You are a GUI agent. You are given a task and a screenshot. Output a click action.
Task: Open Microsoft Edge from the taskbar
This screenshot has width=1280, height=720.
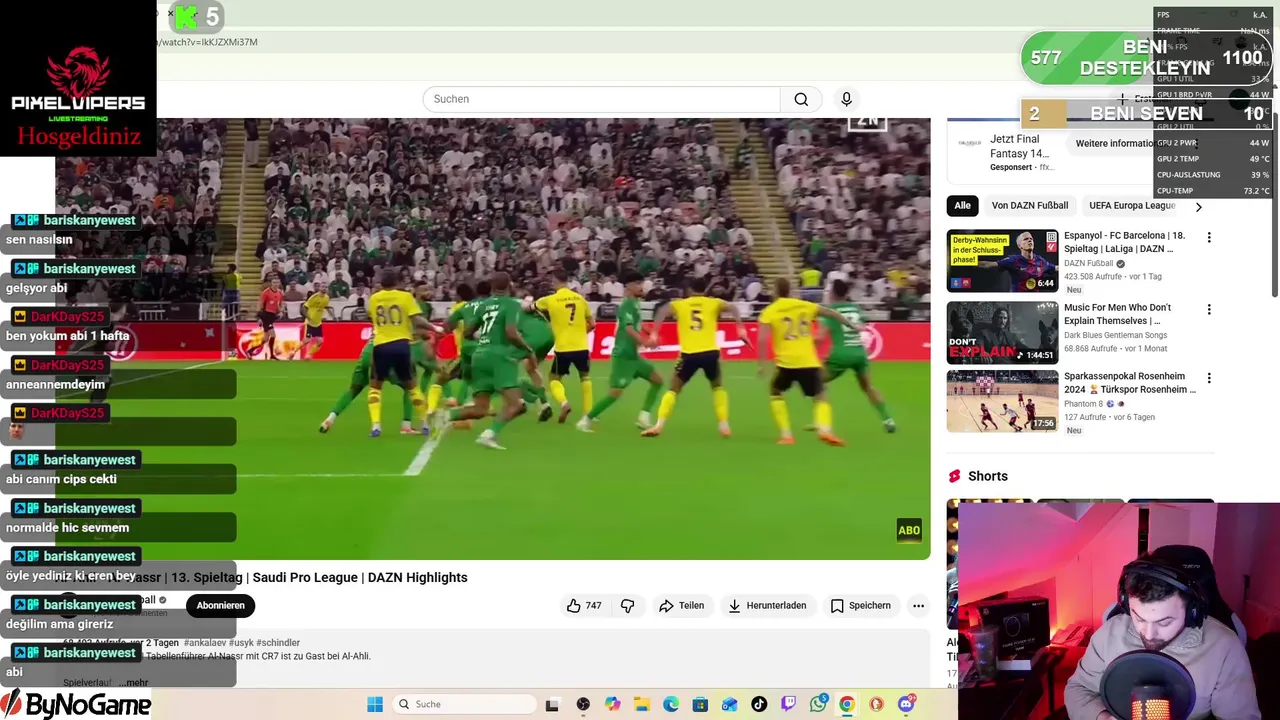(671, 704)
